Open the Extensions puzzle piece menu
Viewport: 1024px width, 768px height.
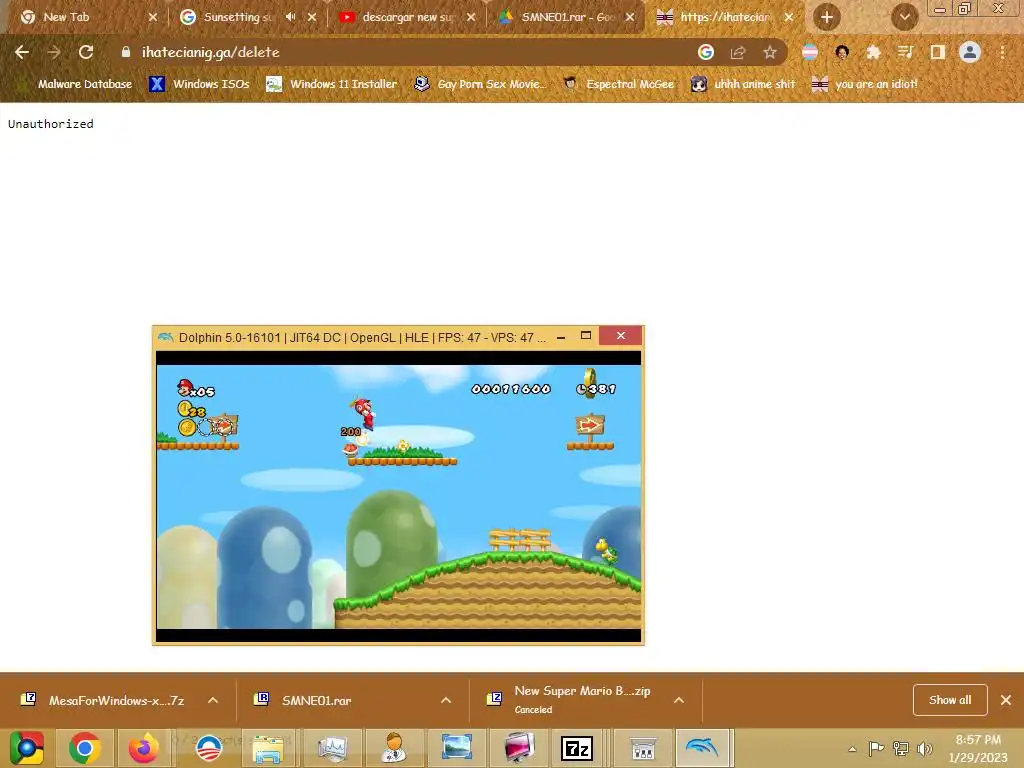tap(874, 52)
